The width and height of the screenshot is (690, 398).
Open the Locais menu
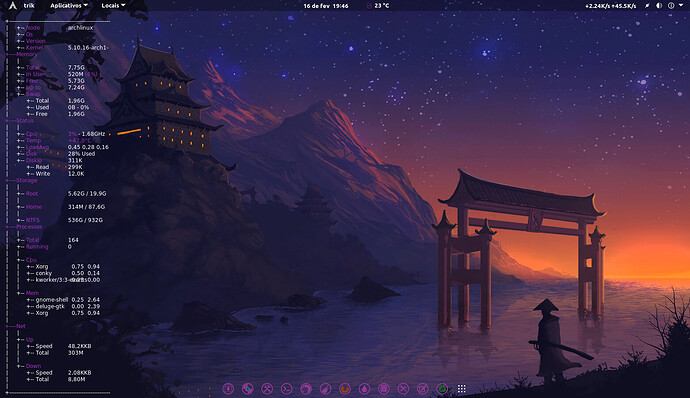113,5
